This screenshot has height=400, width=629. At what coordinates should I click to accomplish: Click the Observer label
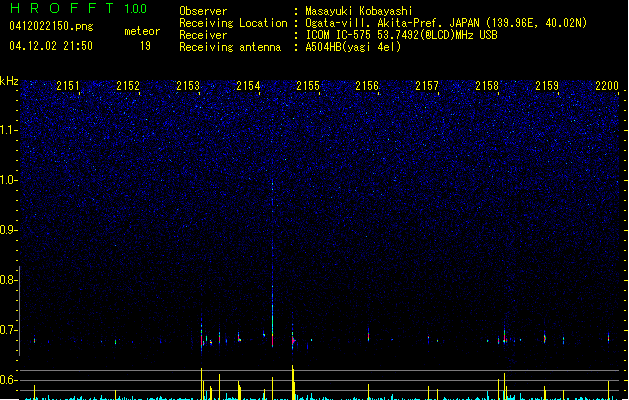pos(203,11)
